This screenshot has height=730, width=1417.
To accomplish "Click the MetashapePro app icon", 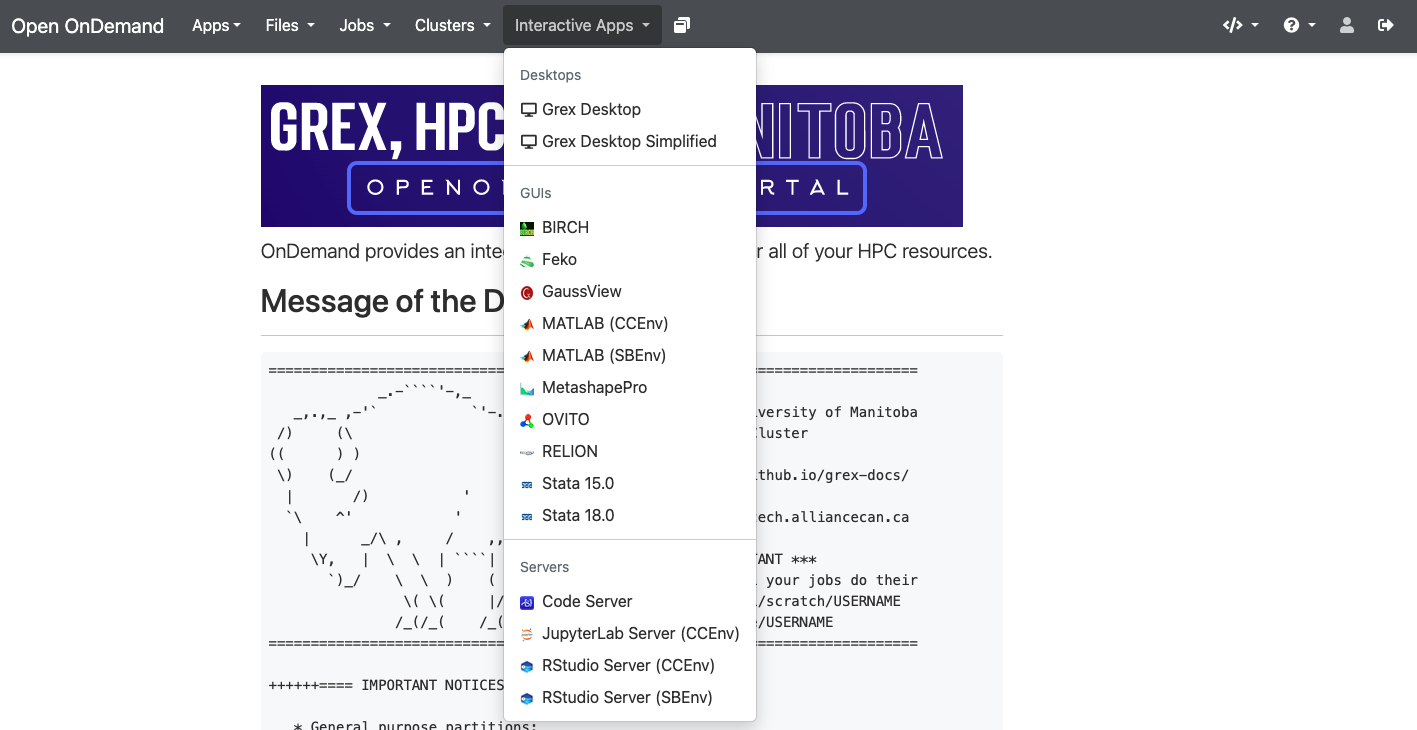I will [x=527, y=388].
